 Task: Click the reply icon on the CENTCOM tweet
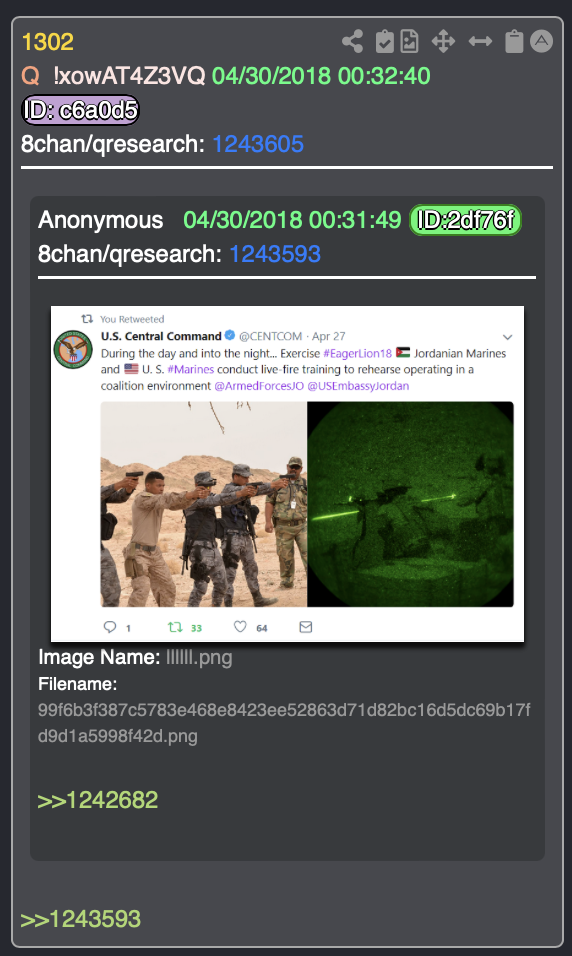coord(110,627)
